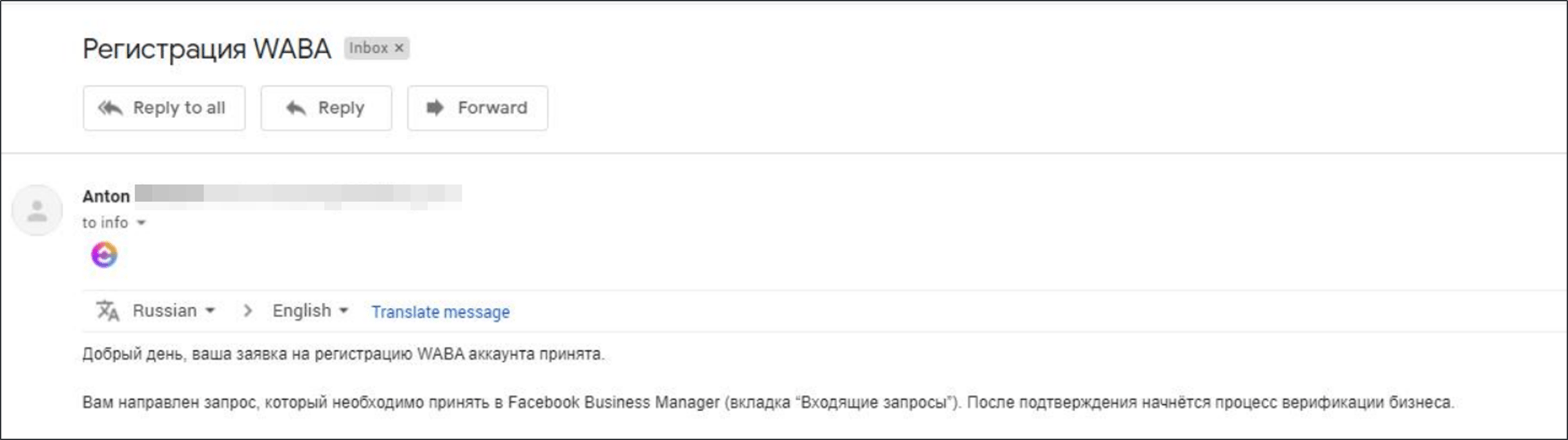Remove the Inbox label with its ×
Image resolution: width=1568 pixels, height=440 pixels.
(x=399, y=48)
